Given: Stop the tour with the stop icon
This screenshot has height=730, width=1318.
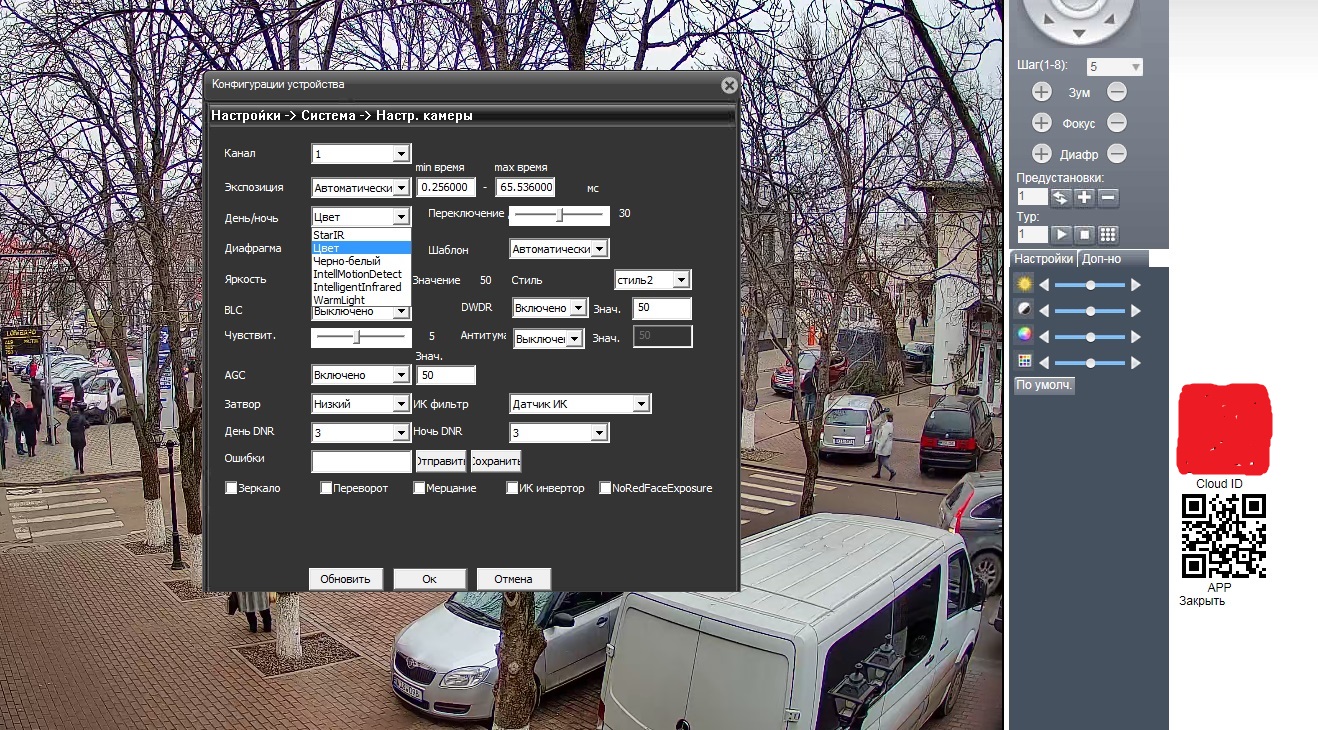Looking at the screenshot, I should pyautogui.click(x=1084, y=234).
